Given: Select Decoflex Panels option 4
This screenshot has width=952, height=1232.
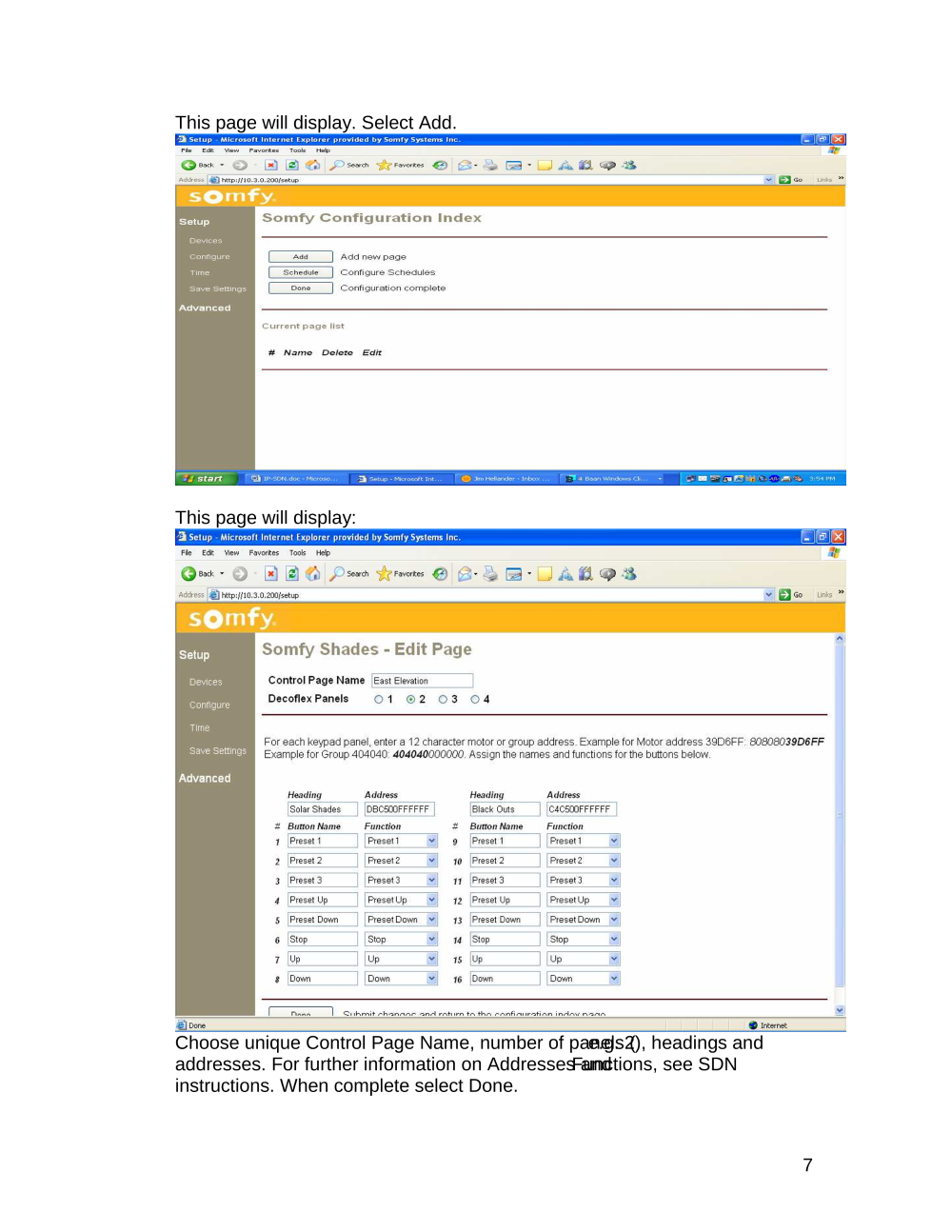Looking at the screenshot, I should click(x=475, y=700).
